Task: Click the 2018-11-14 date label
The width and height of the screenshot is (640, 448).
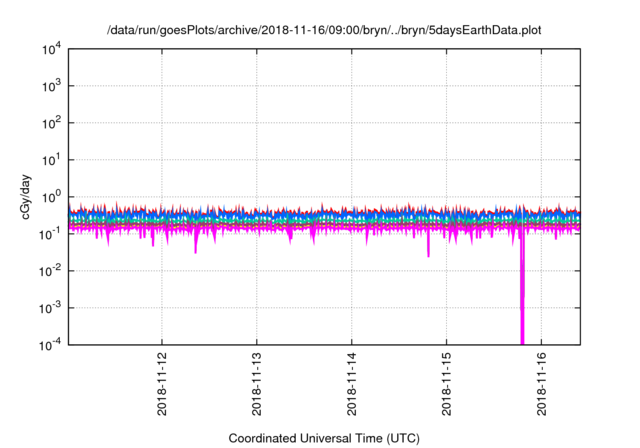Action: [352, 384]
